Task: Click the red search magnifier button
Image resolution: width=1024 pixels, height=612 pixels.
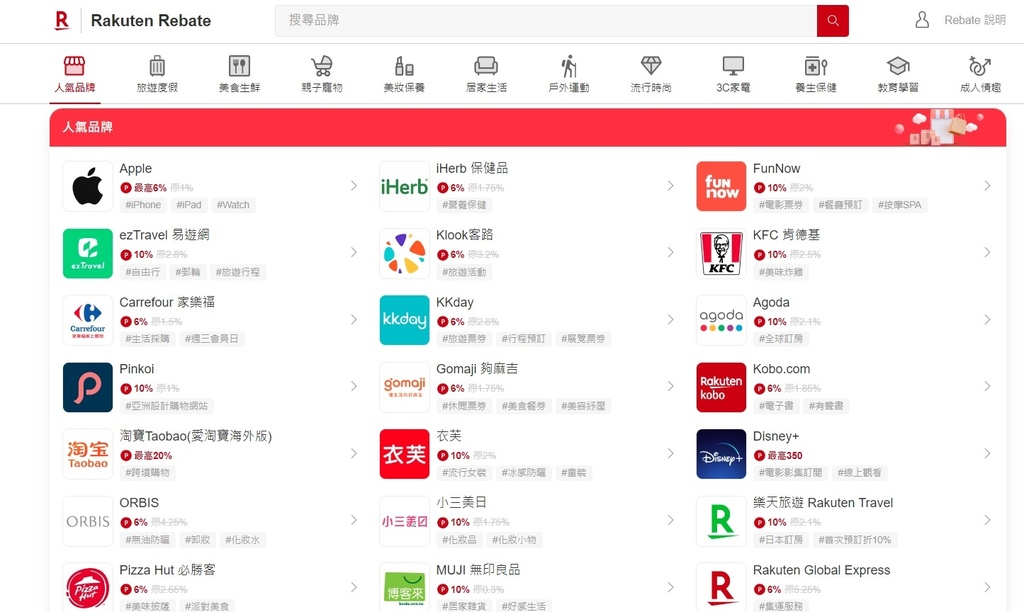Action: (833, 20)
